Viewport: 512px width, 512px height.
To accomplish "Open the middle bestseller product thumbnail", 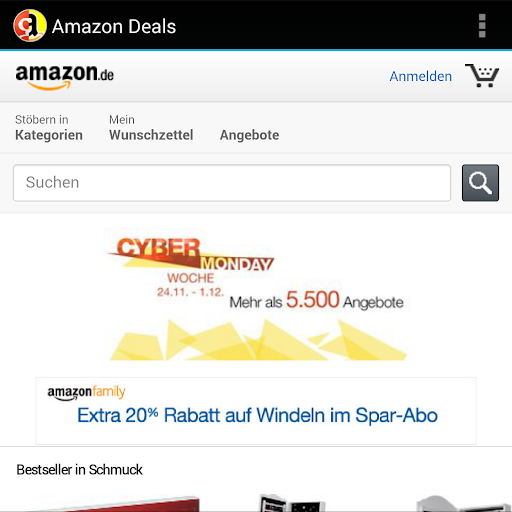I will coord(292,503).
